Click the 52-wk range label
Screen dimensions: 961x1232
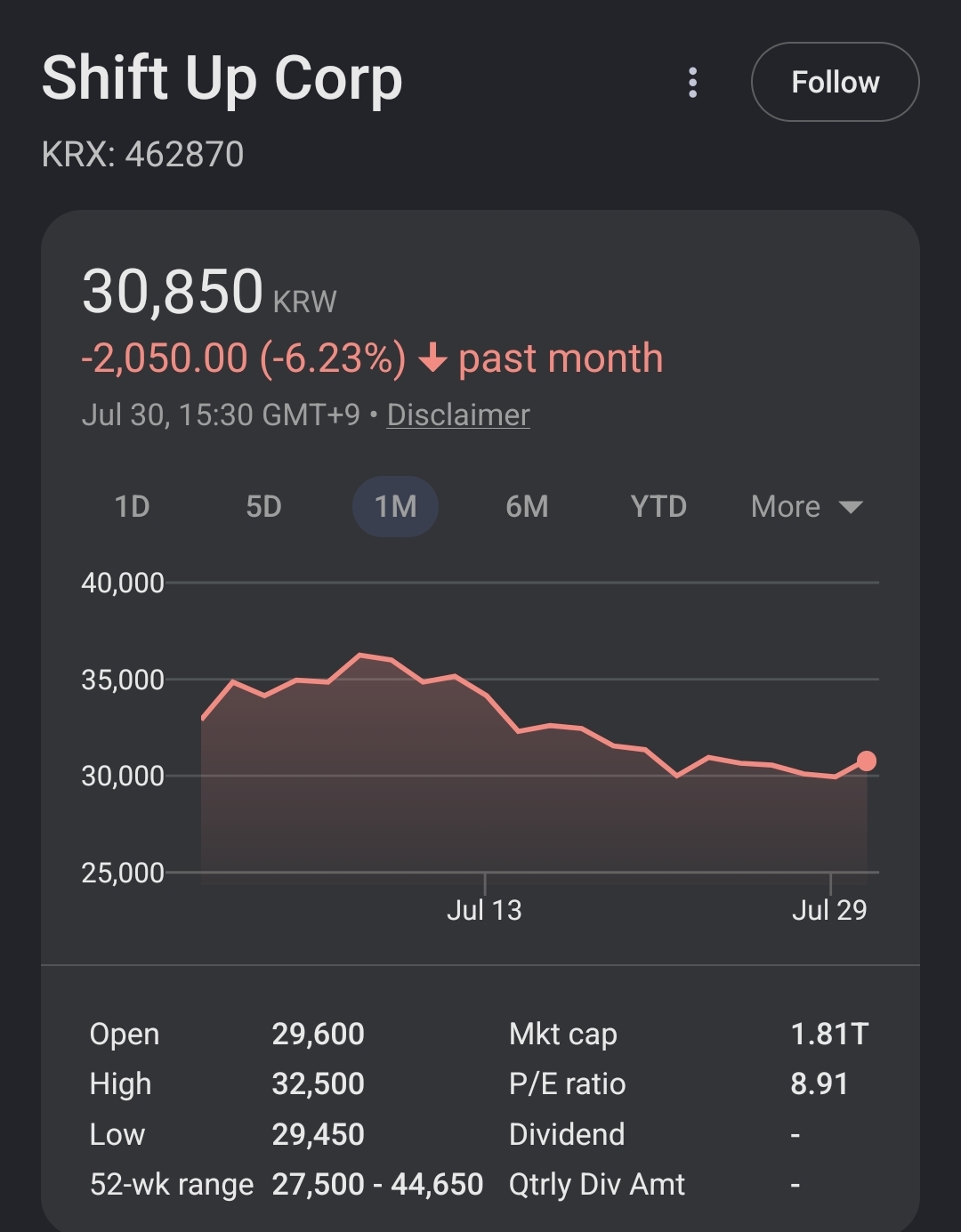(172, 1184)
